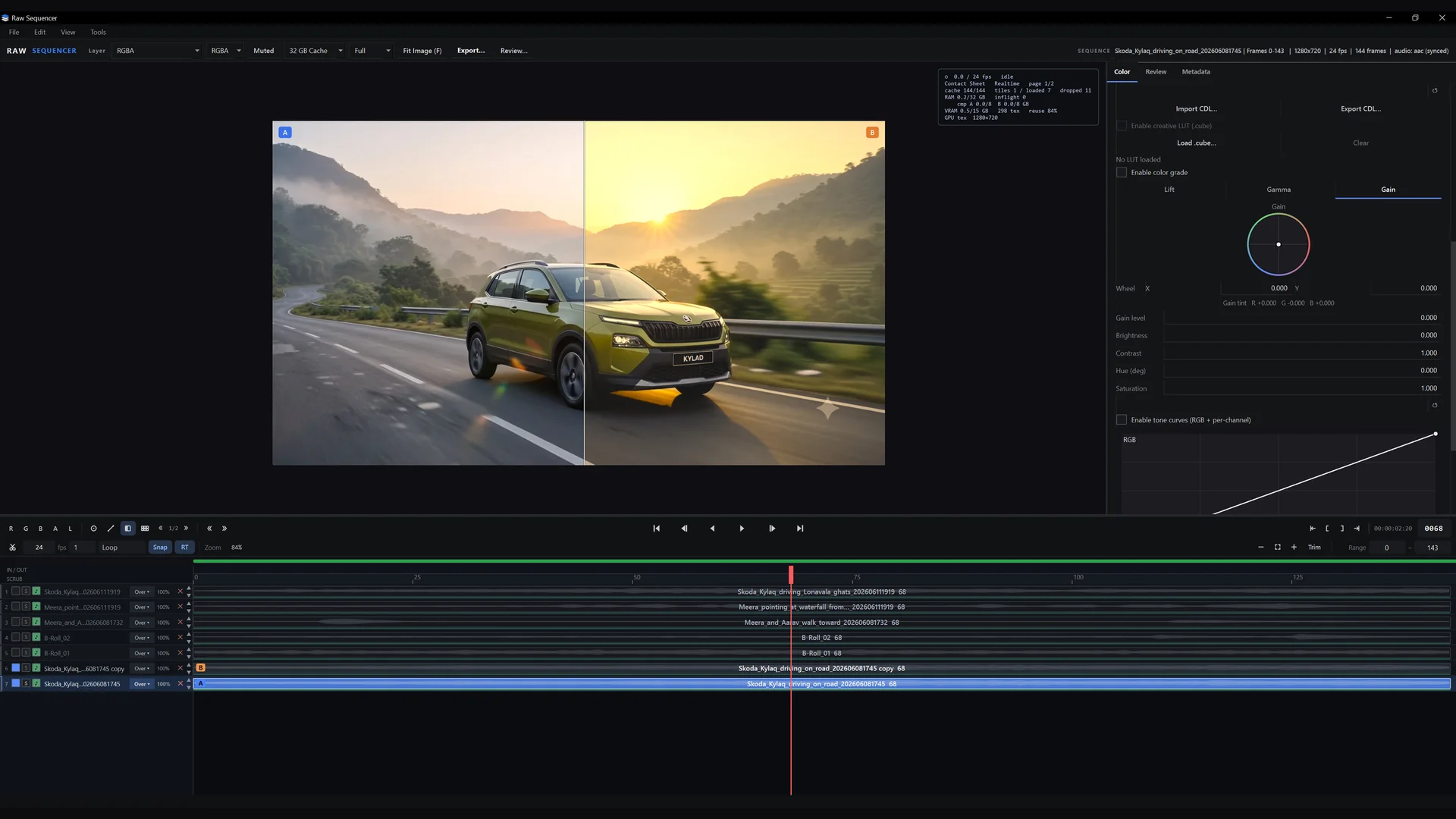Show the Luminance view (L)
Viewport: 1456px width, 819px height.
coord(70,529)
